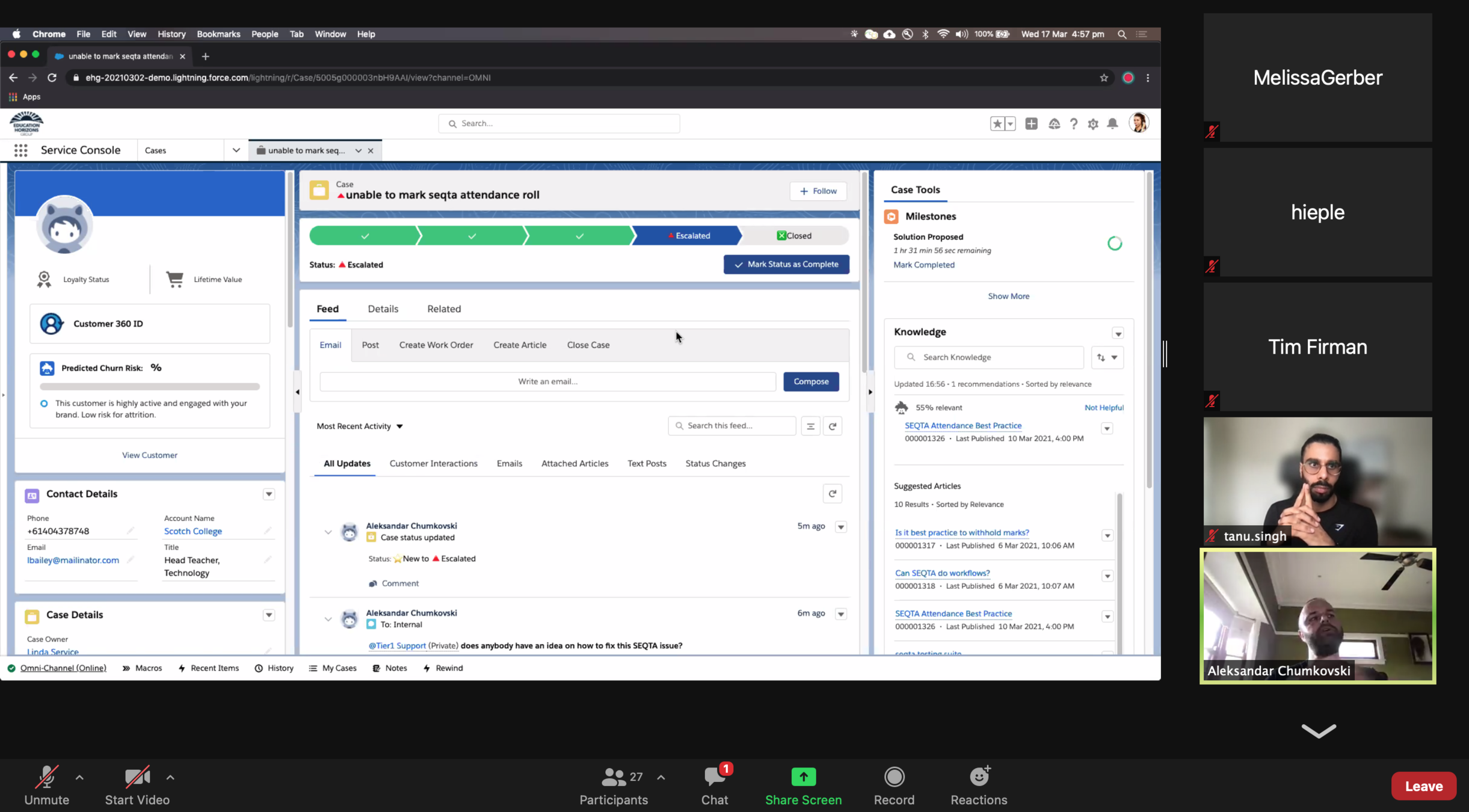Open the App Launcher grid icon

pyautogui.click(x=20, y=150)
